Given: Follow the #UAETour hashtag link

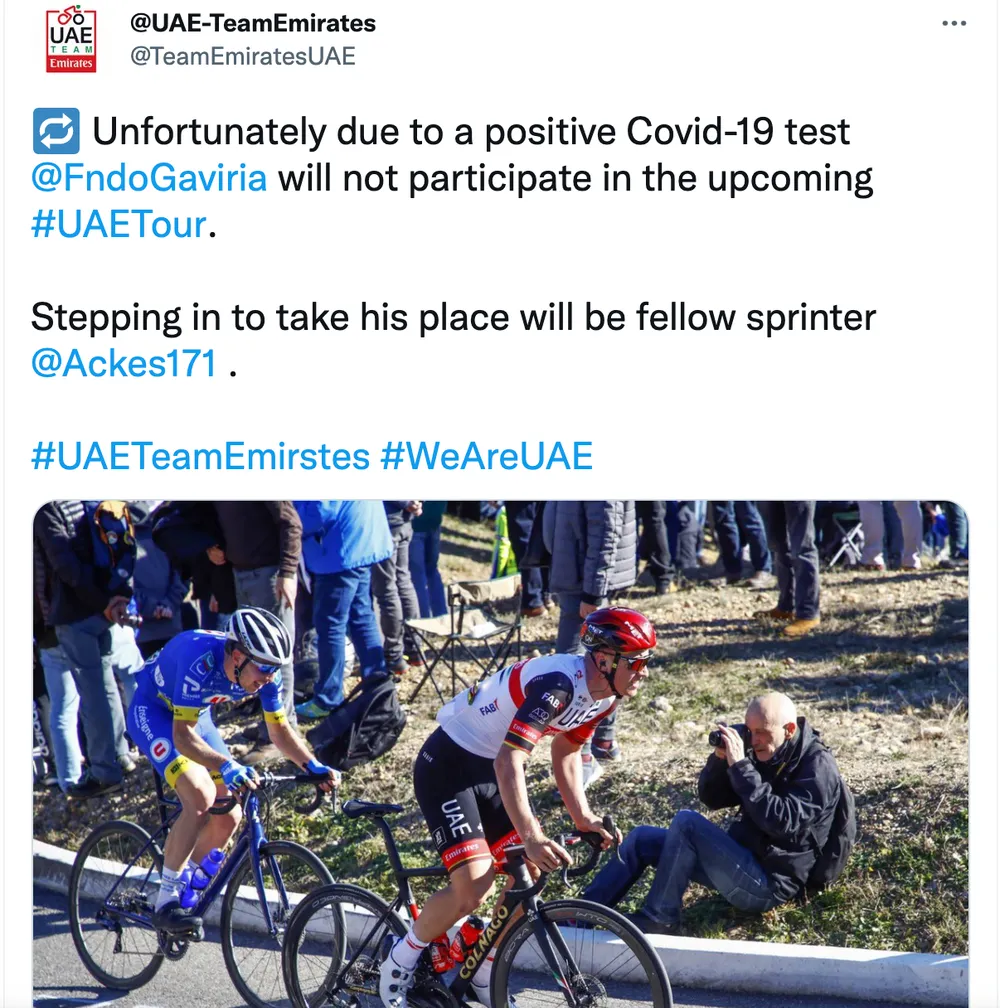Looking at the screenshot, I should point(119,224).
